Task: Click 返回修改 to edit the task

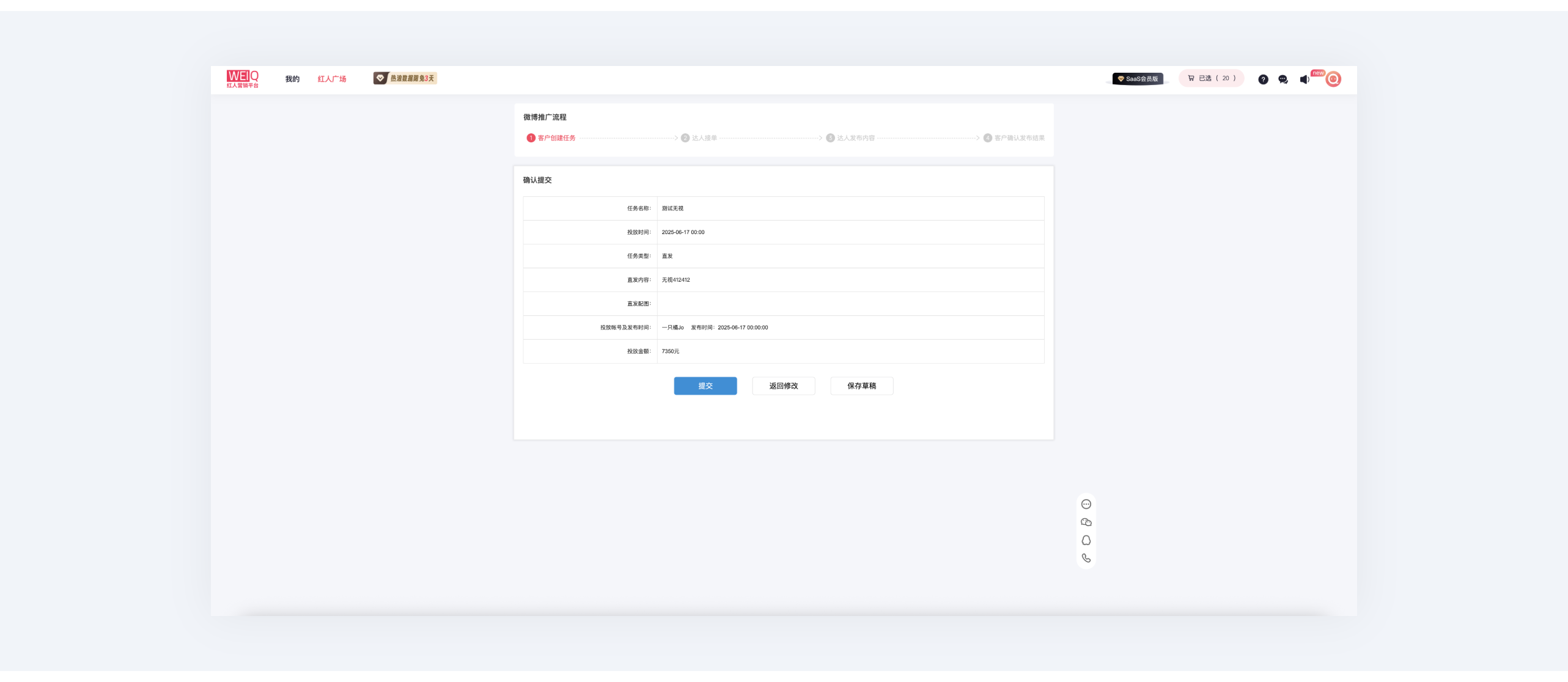Action: coord(783,386)
